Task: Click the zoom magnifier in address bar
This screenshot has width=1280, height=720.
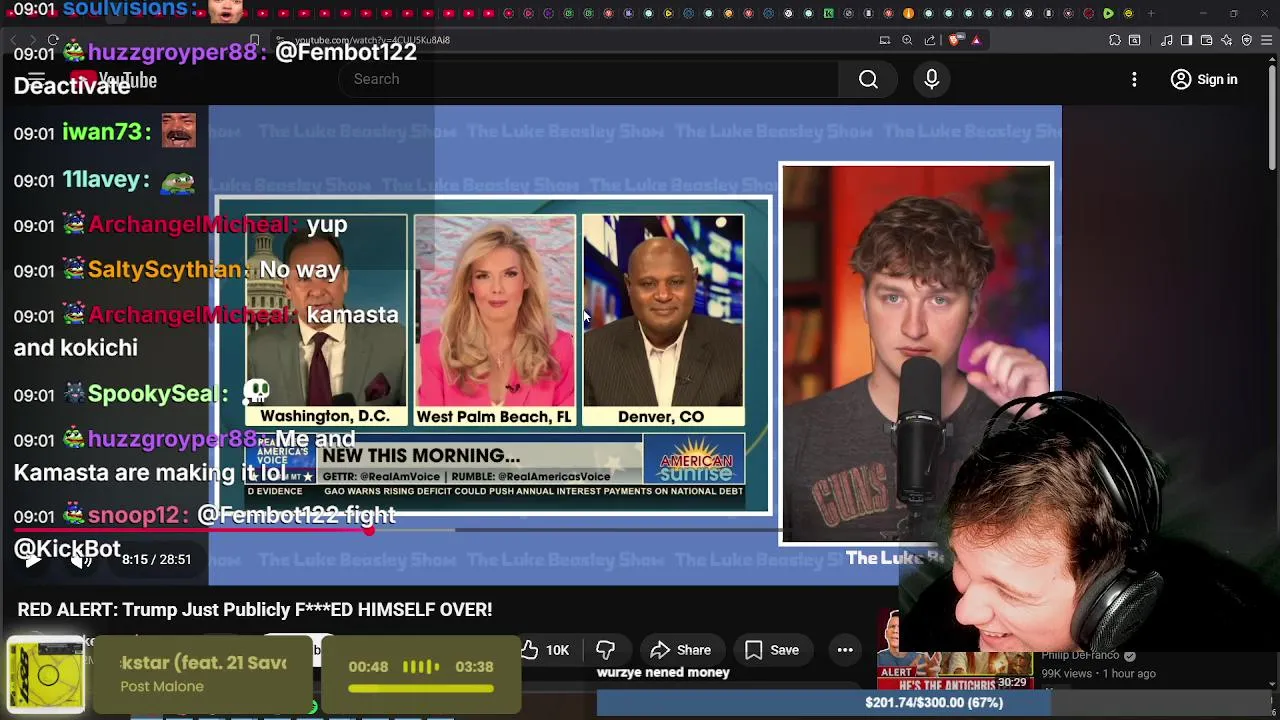Action: [907, 40]
